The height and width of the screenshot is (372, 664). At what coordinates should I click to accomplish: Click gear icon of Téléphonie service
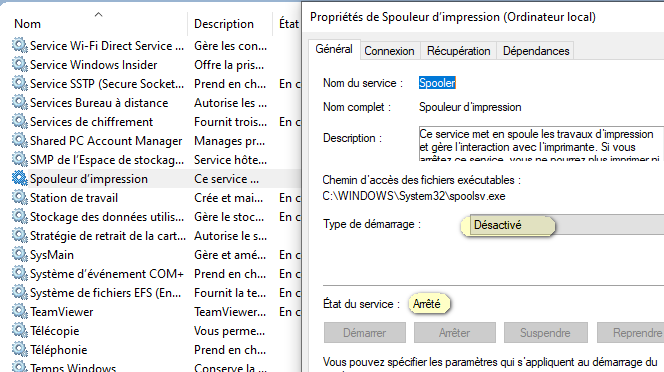(19, 350)
